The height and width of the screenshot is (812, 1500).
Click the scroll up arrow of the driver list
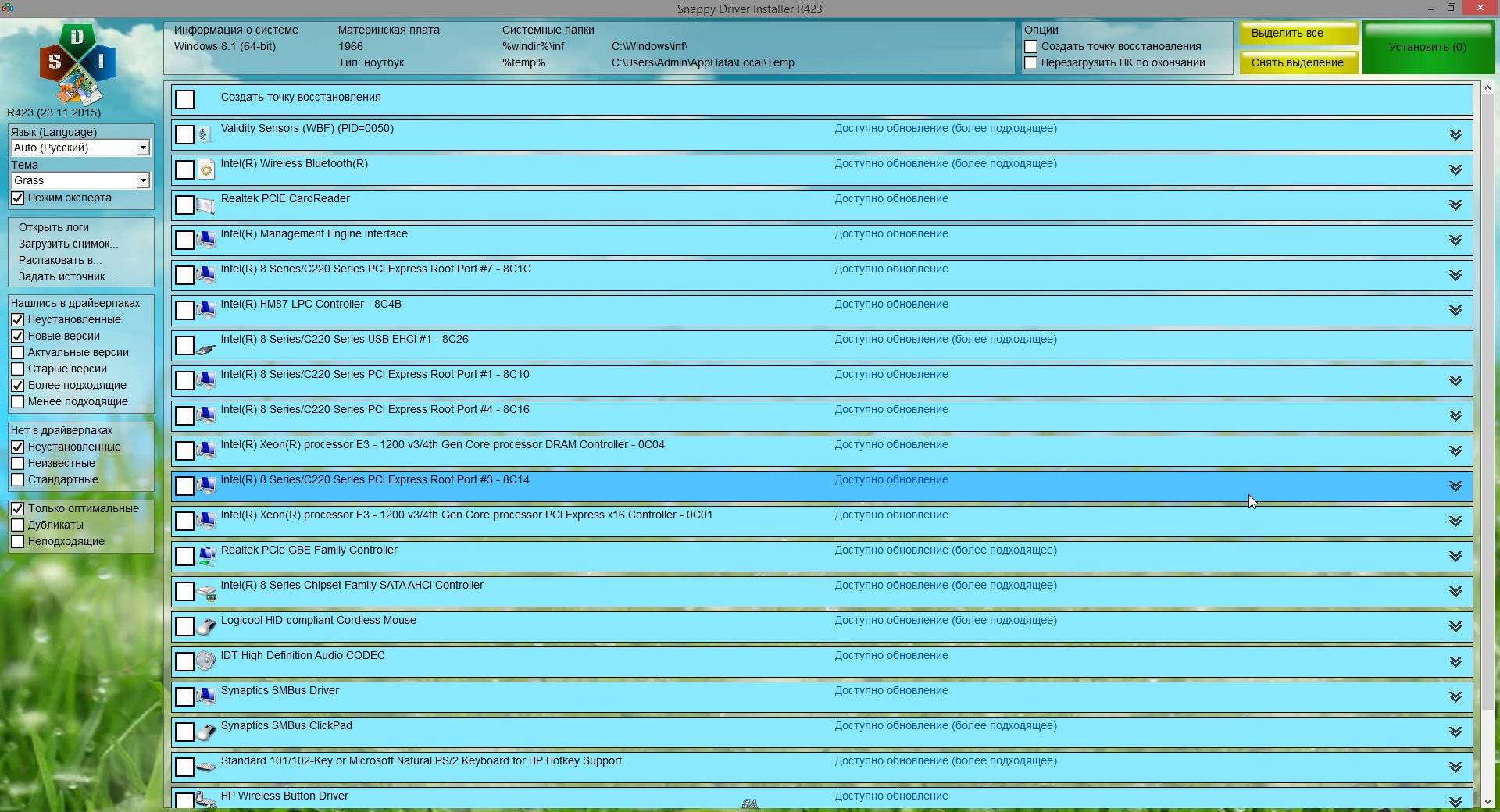1487,87
